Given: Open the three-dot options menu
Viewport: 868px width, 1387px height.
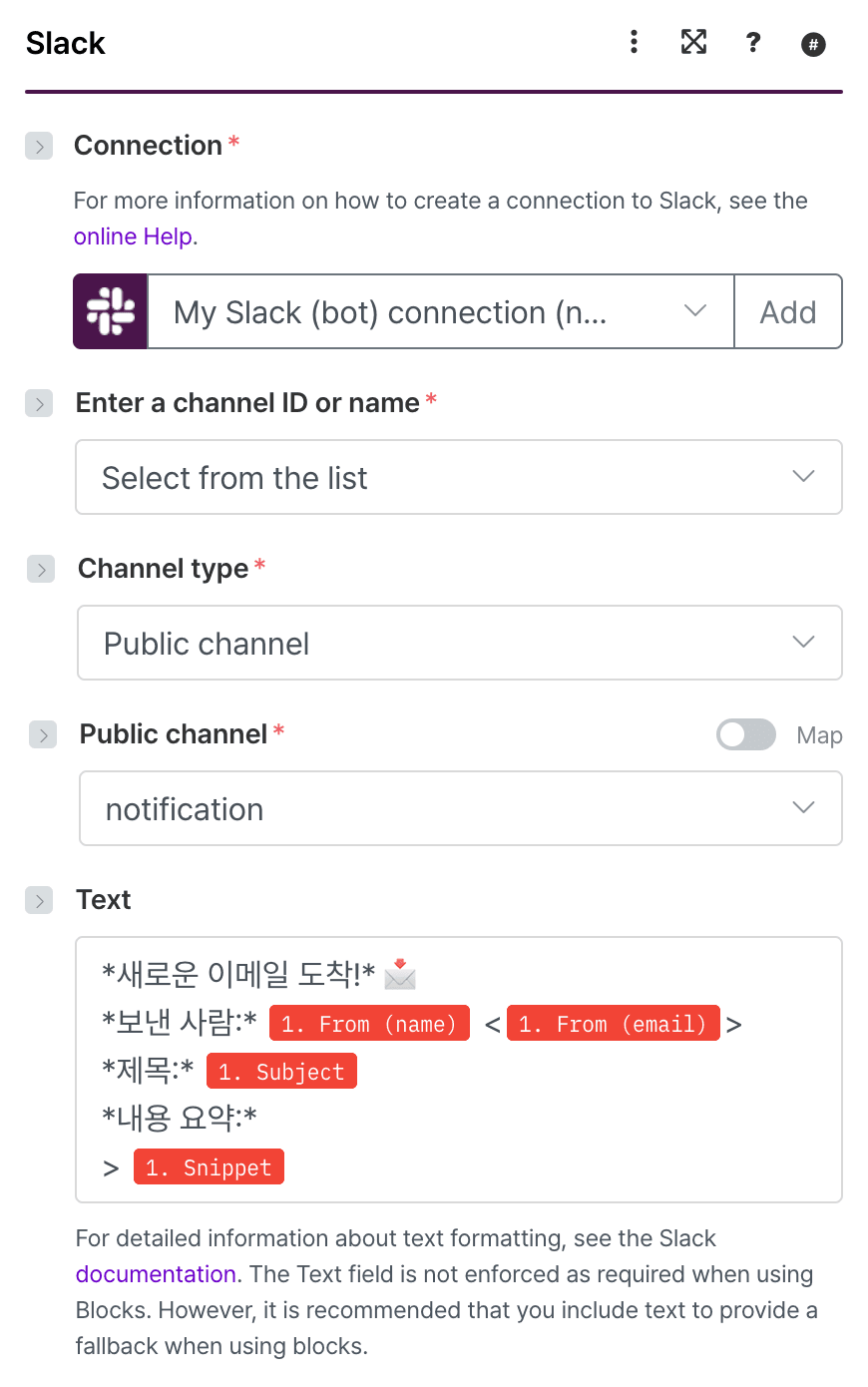Looking at the screenshot, I should click(634, 43).
